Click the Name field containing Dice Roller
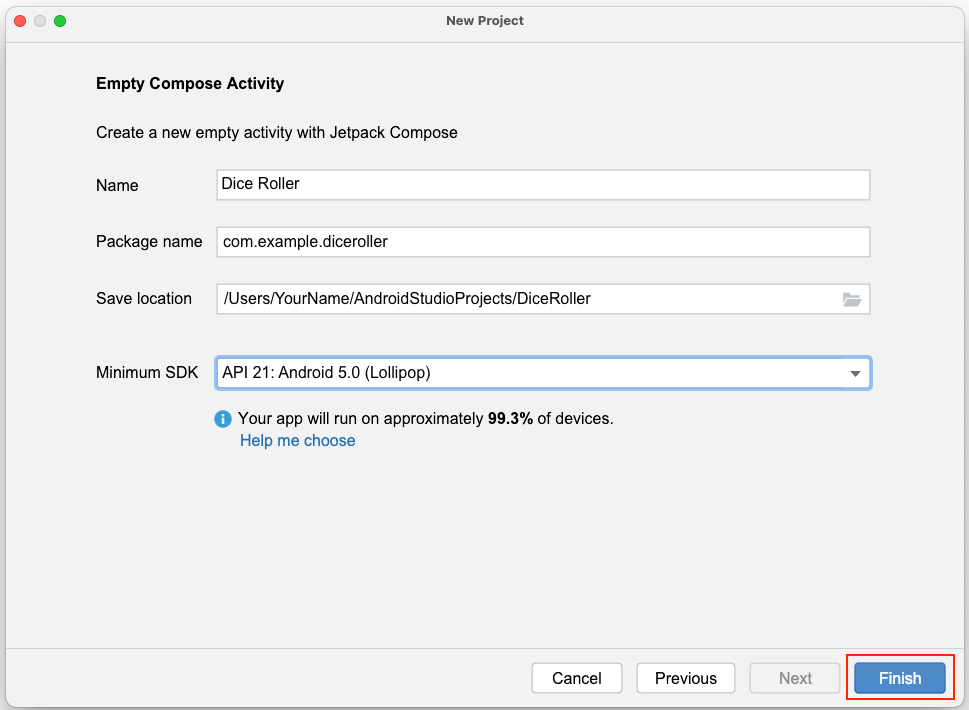Screen dimensions: 969x710 tap(542, 184)
